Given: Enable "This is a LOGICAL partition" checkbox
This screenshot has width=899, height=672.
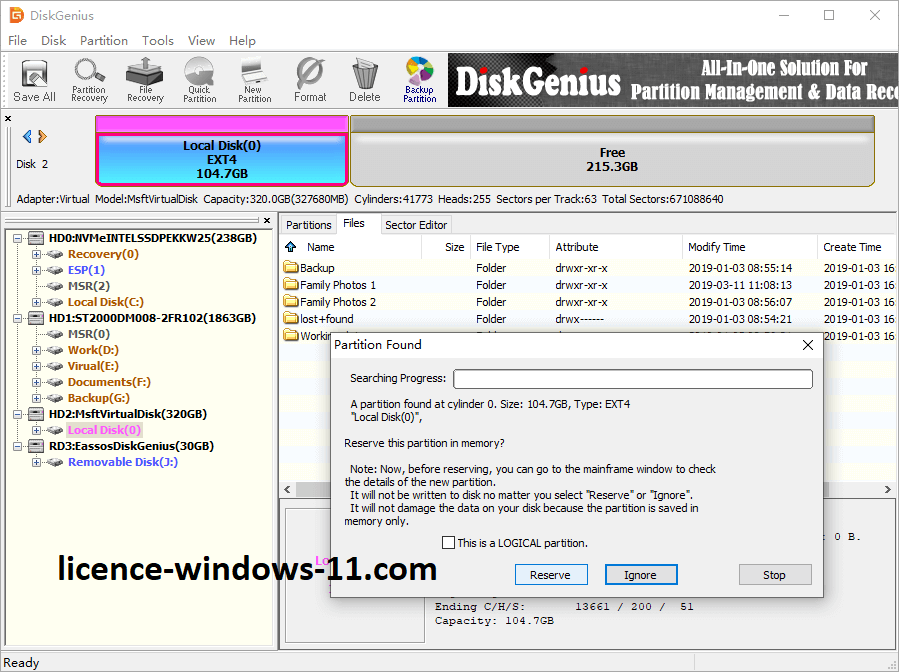Looking at the screenshot, I should (449, 543).
